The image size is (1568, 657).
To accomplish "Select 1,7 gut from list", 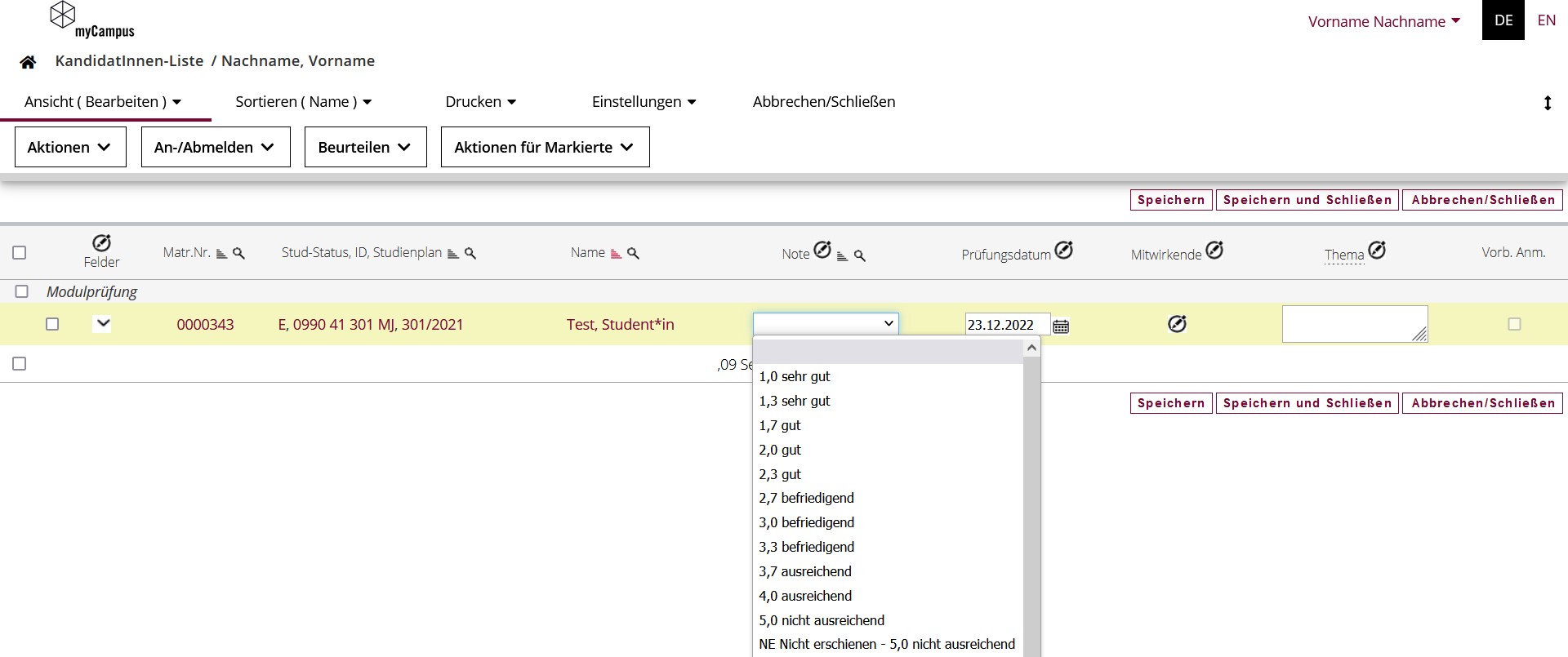I will click(888, 425).
